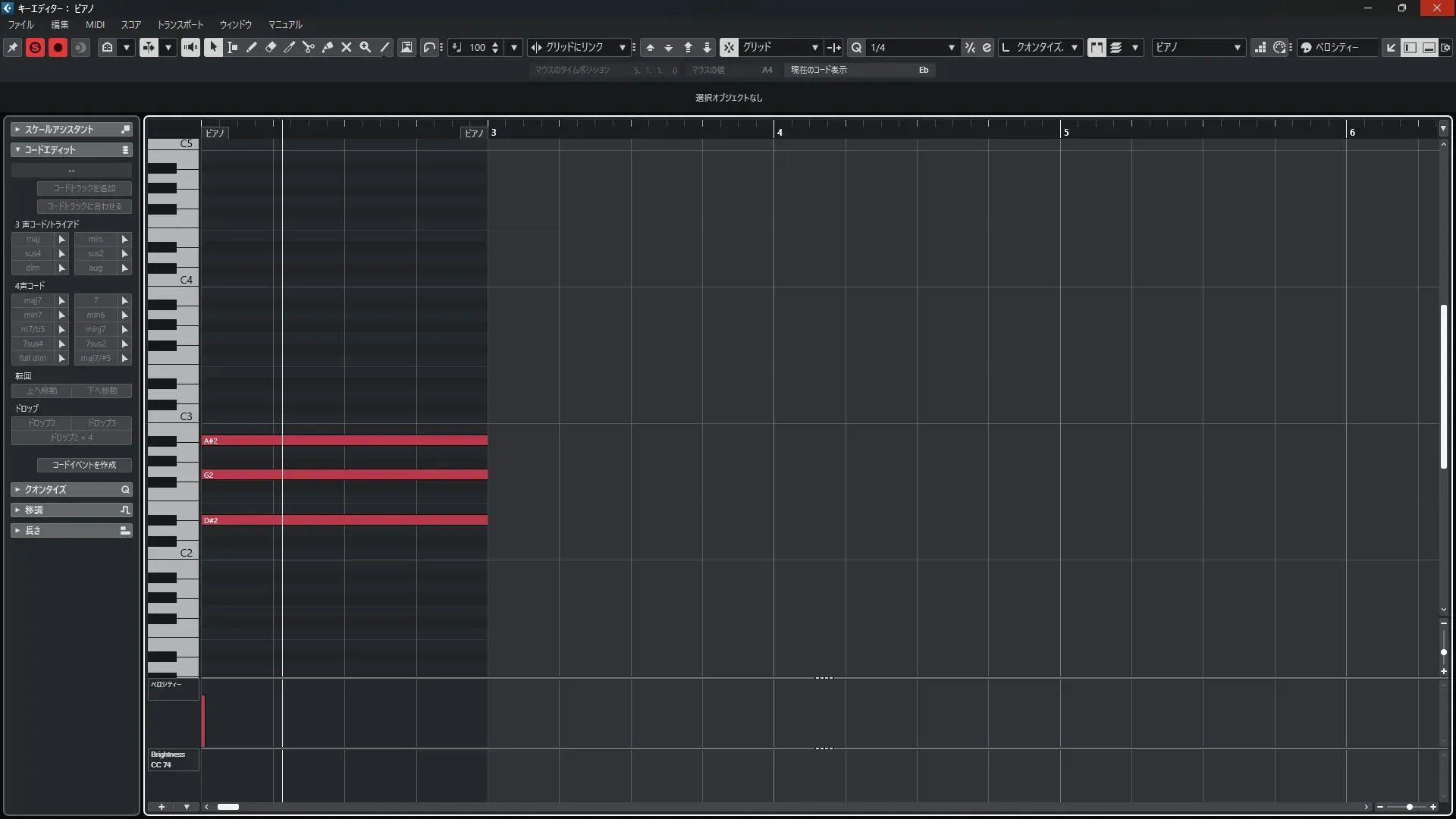Select the Draw pencil tool
Screen dimensions: 1456x819
252,47
